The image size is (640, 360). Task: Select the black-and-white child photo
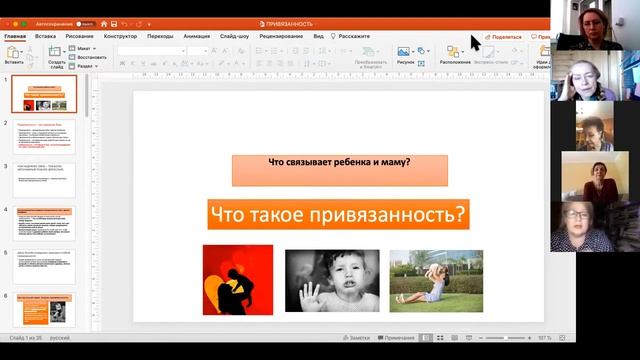[x=332, y=281]
